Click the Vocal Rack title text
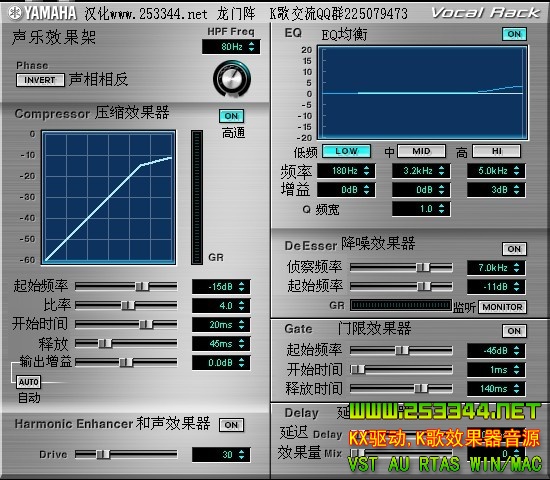 (x=486, y=13)
